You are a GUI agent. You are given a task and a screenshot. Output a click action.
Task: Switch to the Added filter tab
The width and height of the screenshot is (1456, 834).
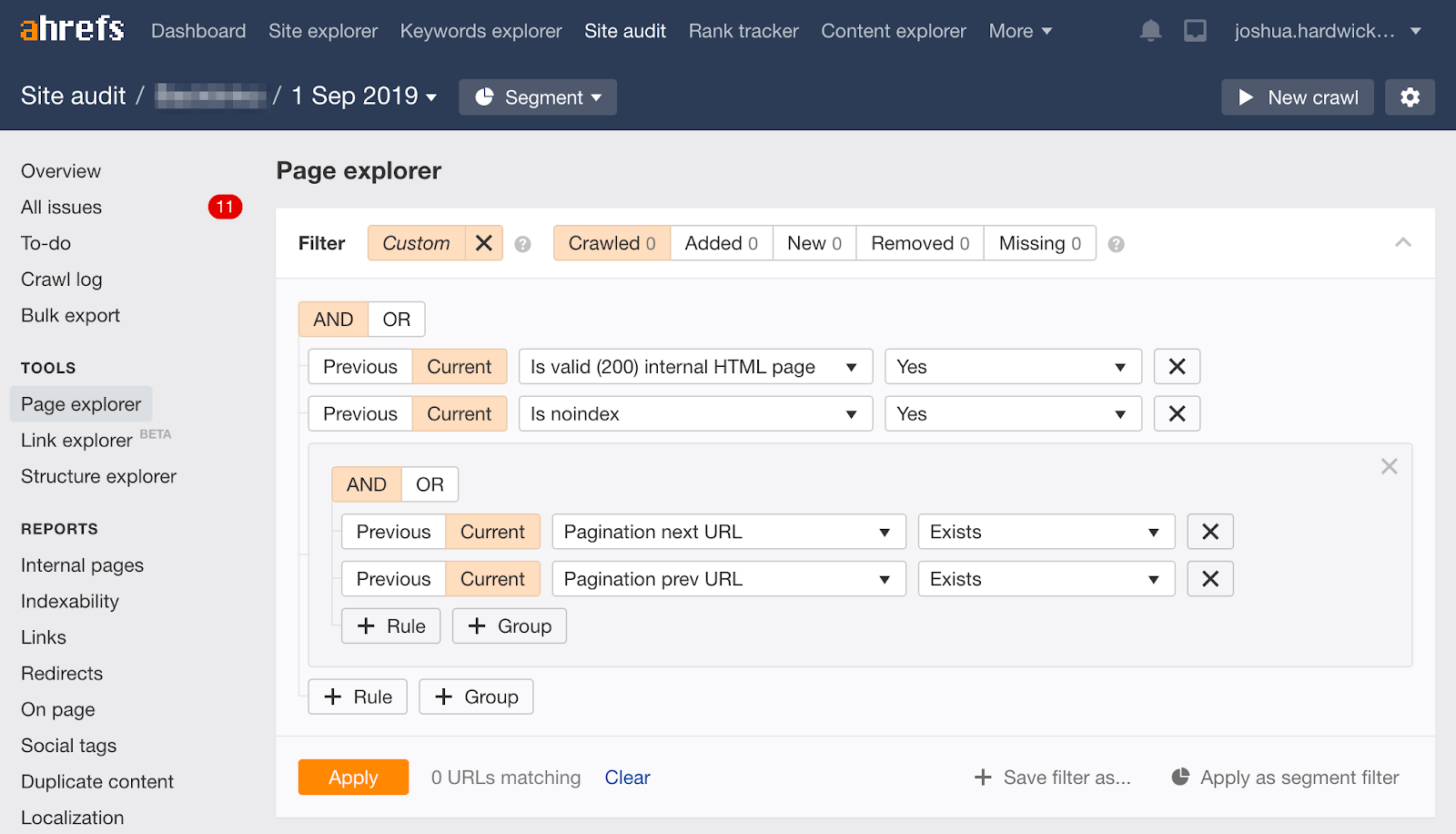coord(720,243)
